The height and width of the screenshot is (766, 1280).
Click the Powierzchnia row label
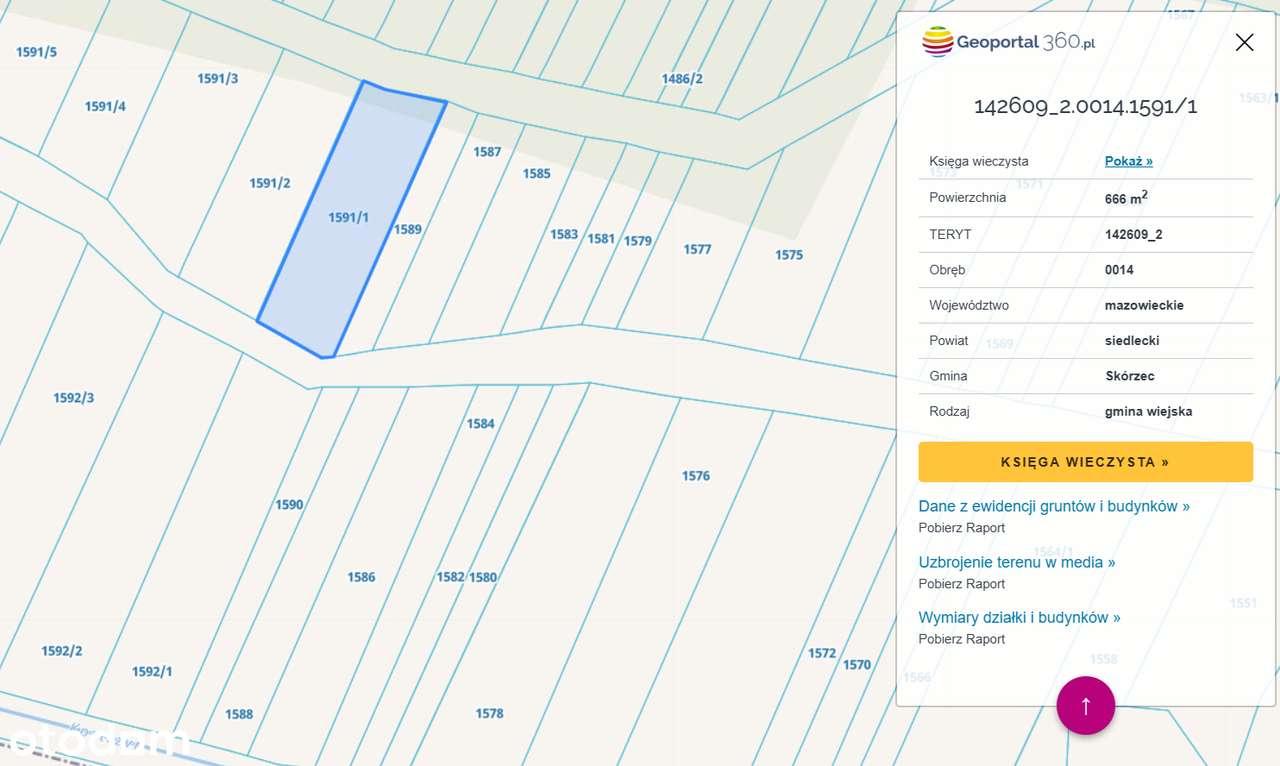(x=967, y=198)
